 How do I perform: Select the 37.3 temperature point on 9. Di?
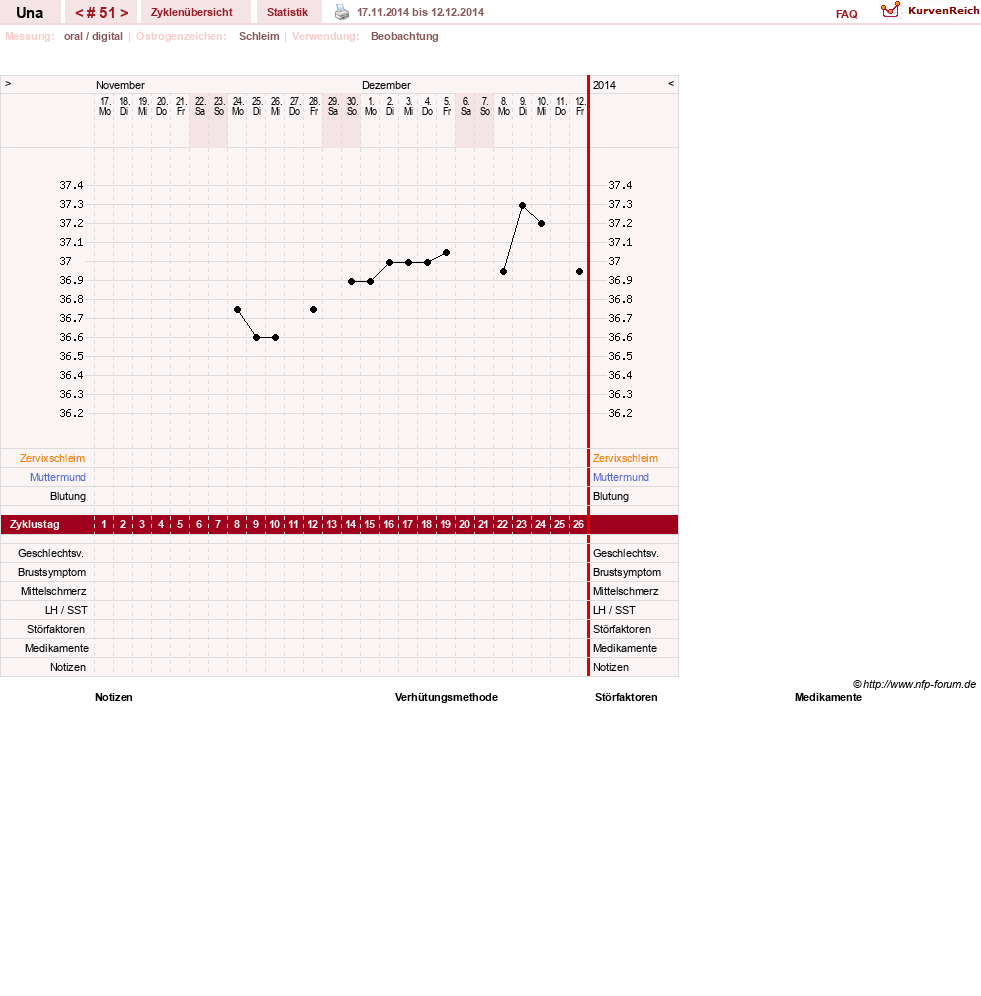[522, 205]
